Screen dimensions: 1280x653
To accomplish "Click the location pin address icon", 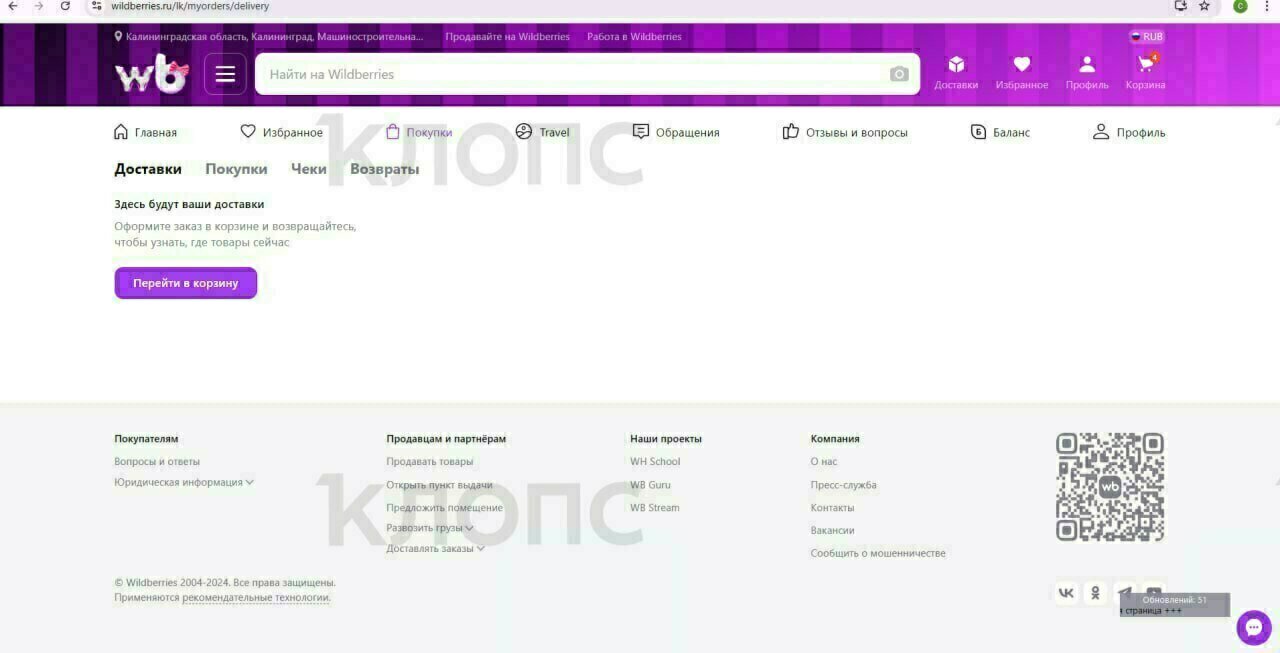I will 118,36.
